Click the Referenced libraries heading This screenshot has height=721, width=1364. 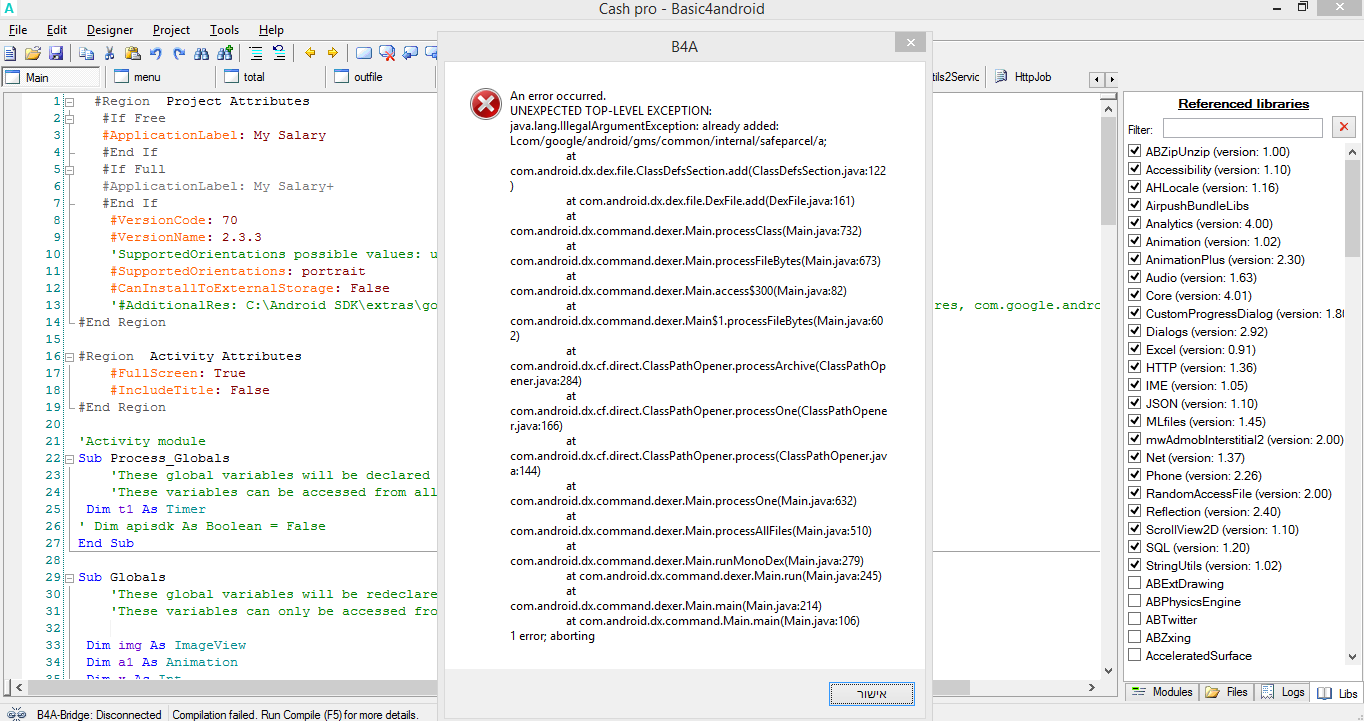click(x=1243, y=104)
